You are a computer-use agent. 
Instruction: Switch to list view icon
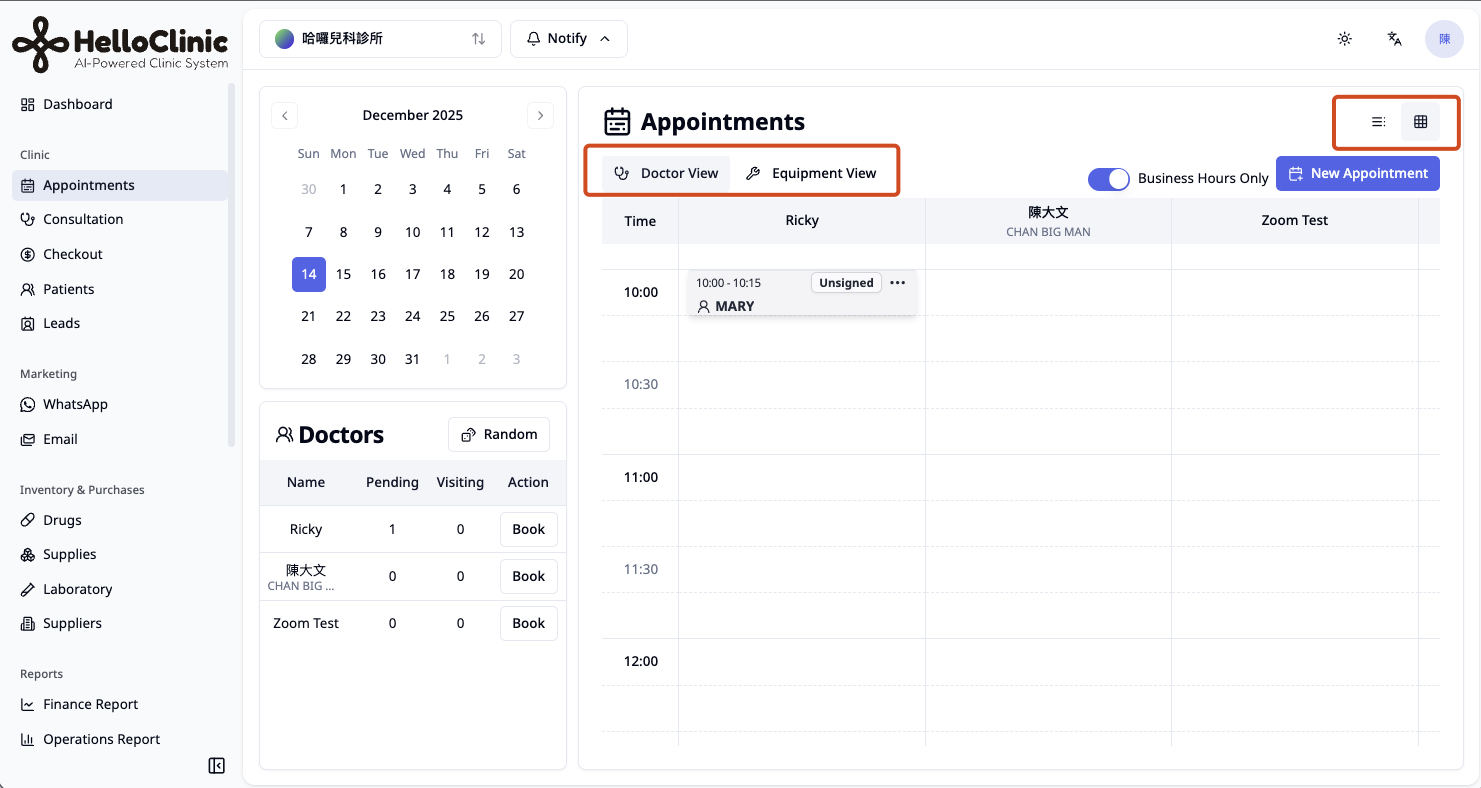pos(1378,122)
